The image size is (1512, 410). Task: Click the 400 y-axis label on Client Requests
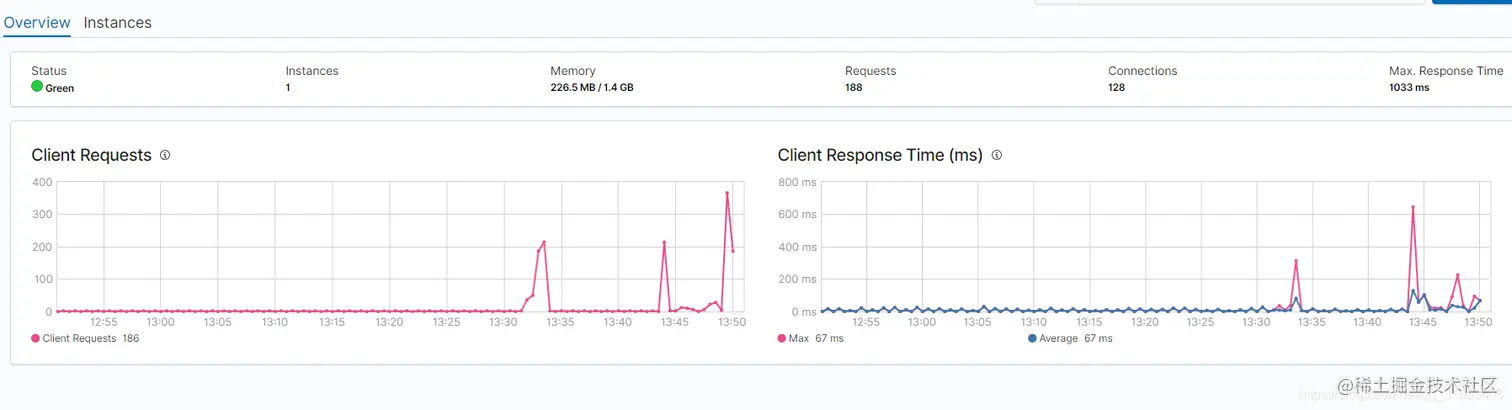[x=41, y=182]
